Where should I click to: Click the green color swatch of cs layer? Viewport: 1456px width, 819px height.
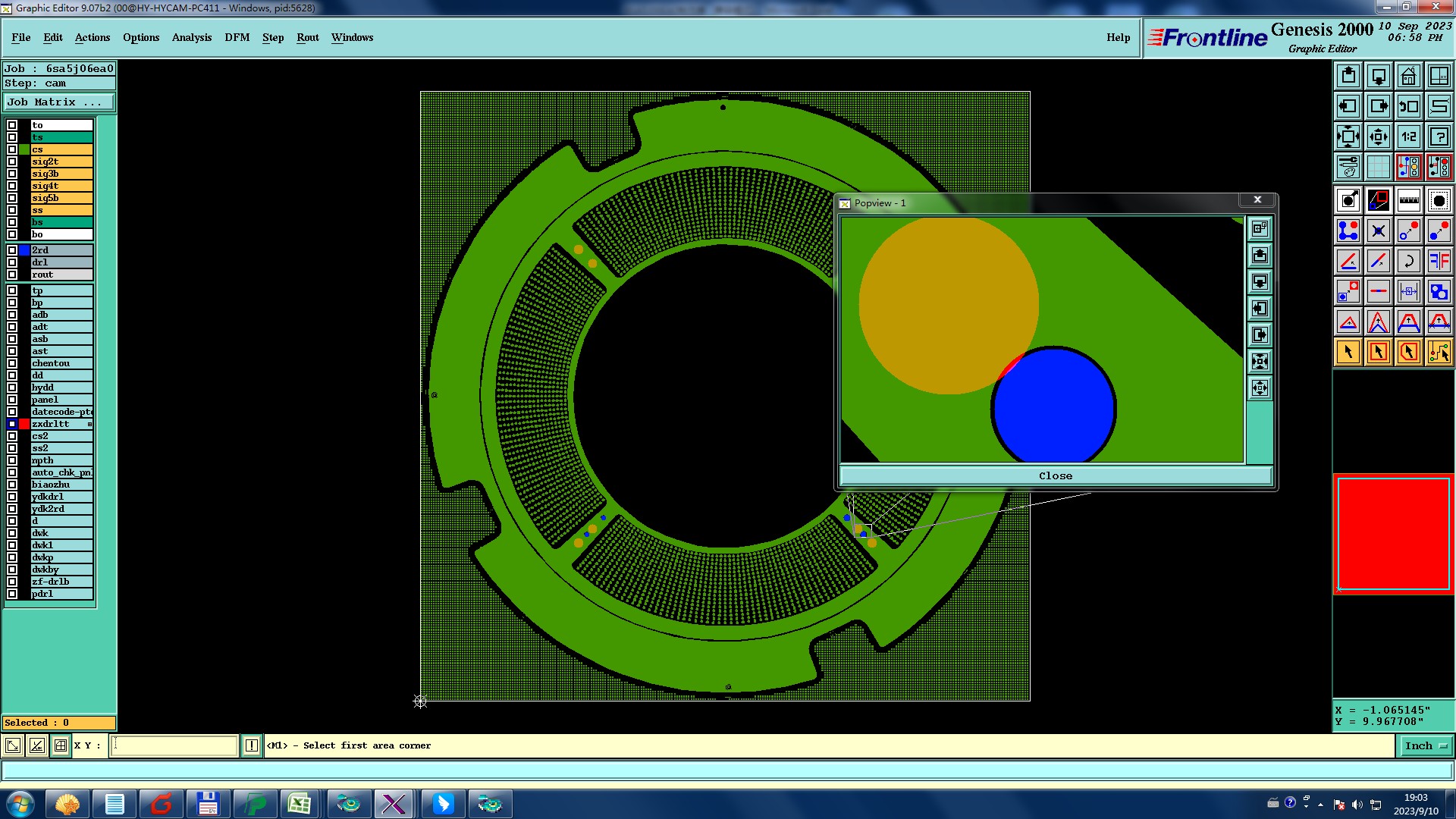[x=24, y=149]
